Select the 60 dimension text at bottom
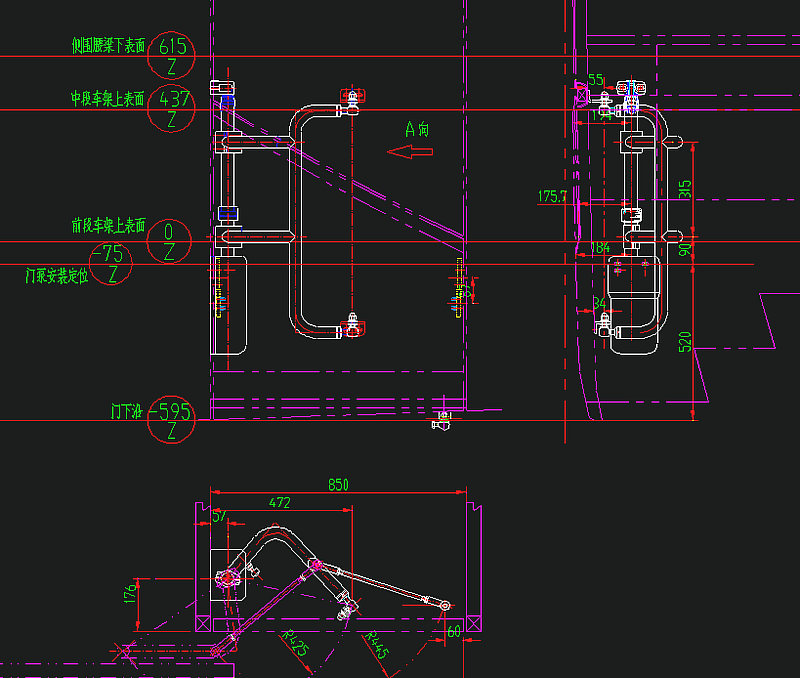This screenshot has height=678, width=800. [x=454, y=631]
